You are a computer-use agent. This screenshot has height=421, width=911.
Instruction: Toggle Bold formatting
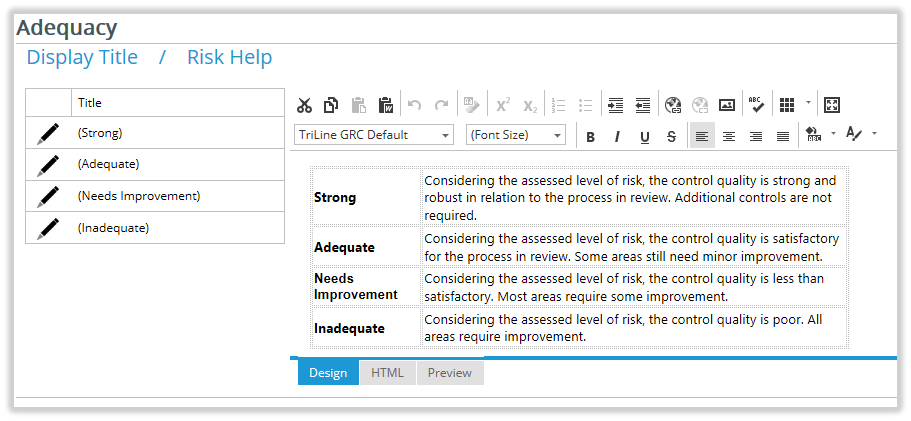[590, 137]
